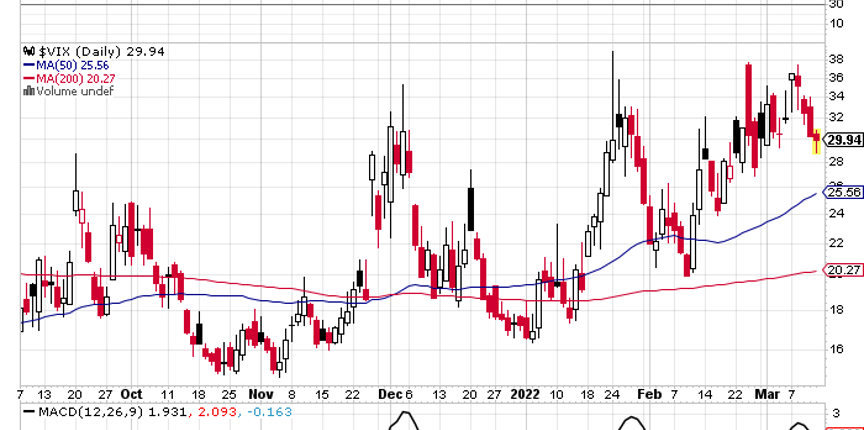Select the $VIX (Daily) legend label

(72, 50)
